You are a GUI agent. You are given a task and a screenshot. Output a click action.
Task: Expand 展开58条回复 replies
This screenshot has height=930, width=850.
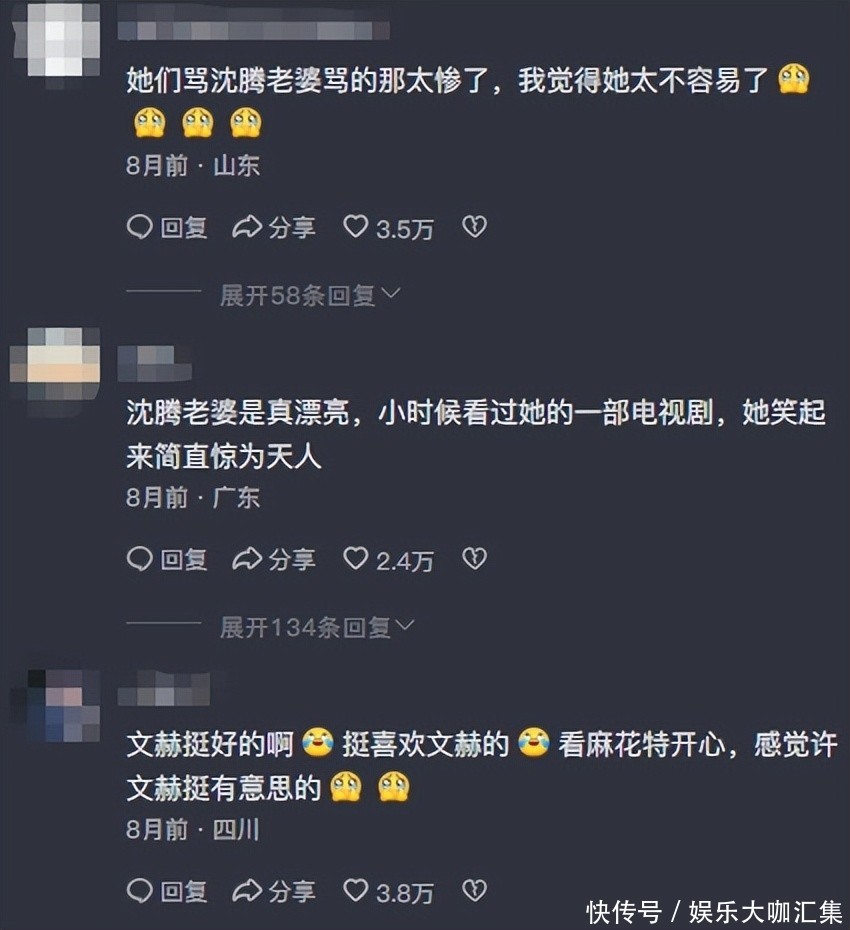pyautogui.click(x=310, y=295)
